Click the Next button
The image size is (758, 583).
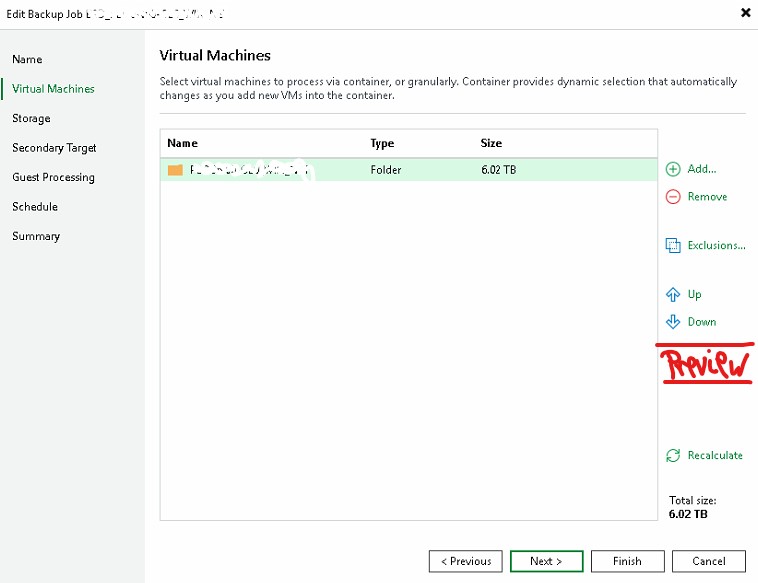pyautogui.click(x=546, y=561)
